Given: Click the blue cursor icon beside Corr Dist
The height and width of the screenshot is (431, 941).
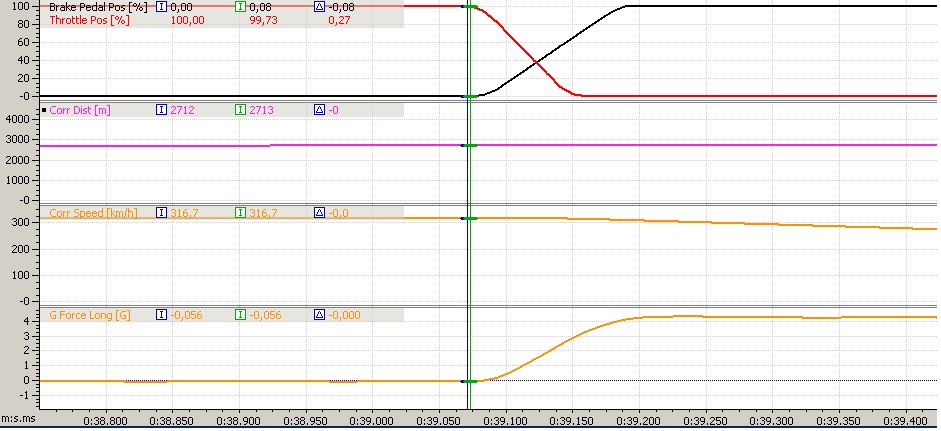Looking at the screenshot, I should click(x=161, y=109).
